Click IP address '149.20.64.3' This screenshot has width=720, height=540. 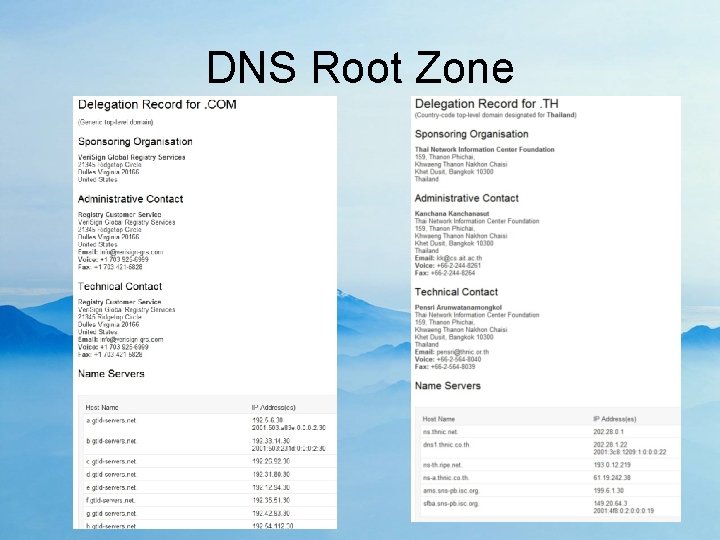610,503
